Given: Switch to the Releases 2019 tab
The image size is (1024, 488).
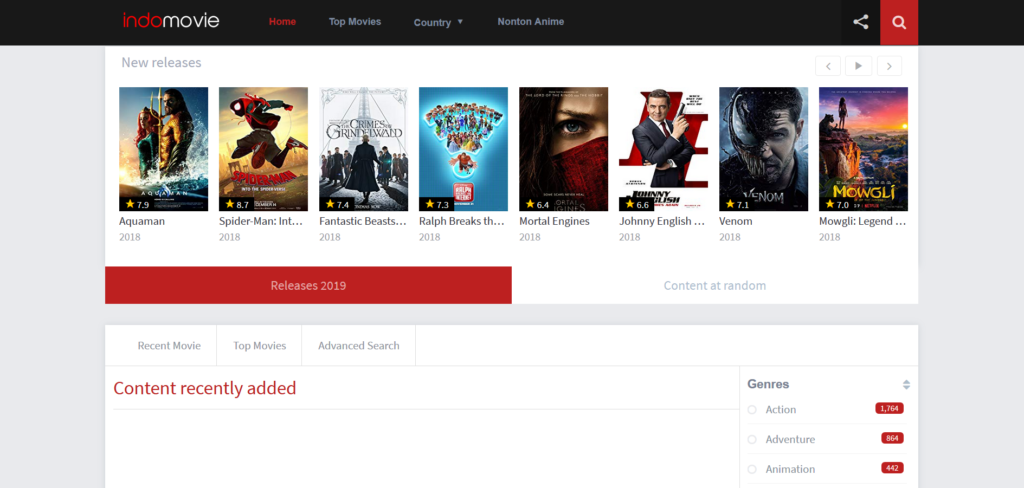Looking at the screenshot, I should (308, 285).
